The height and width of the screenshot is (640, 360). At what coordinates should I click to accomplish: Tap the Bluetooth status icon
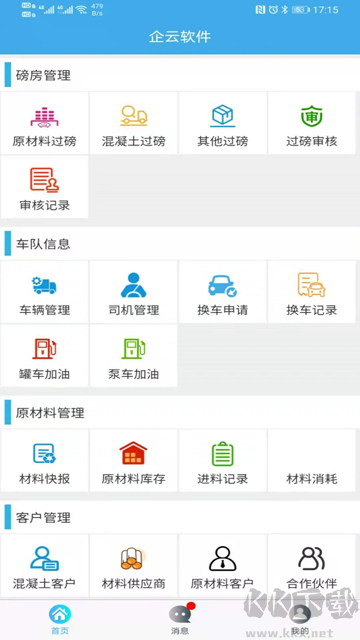[x=285, y=10]
